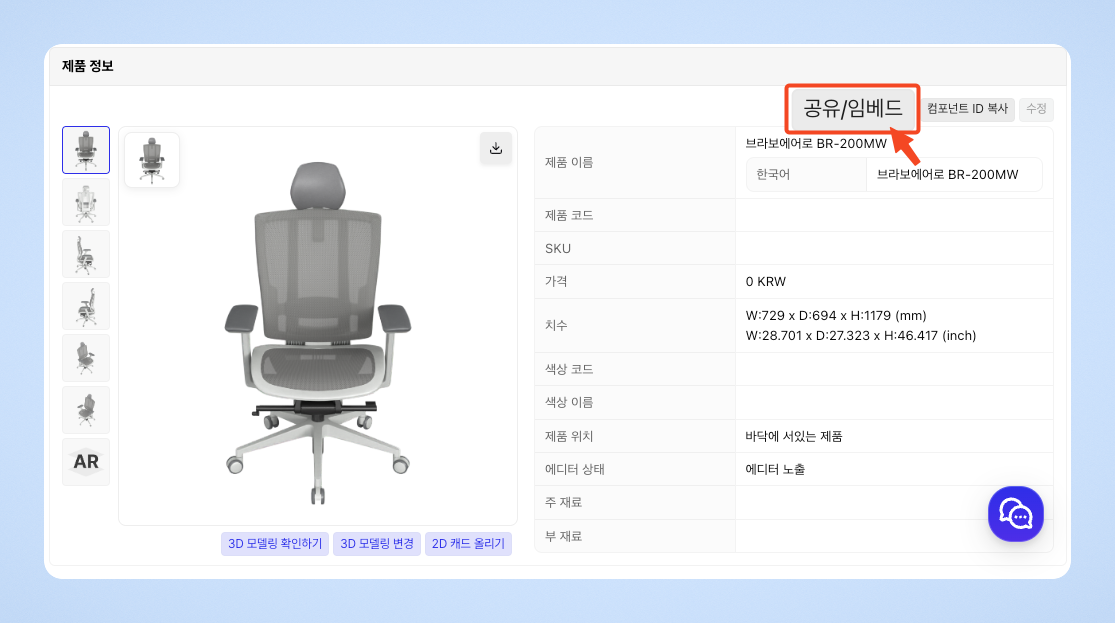Screen dimensions: 1115x623
Task: Click the 제품 이름 label
Action: pyautogui.click(x=569, y=162)
